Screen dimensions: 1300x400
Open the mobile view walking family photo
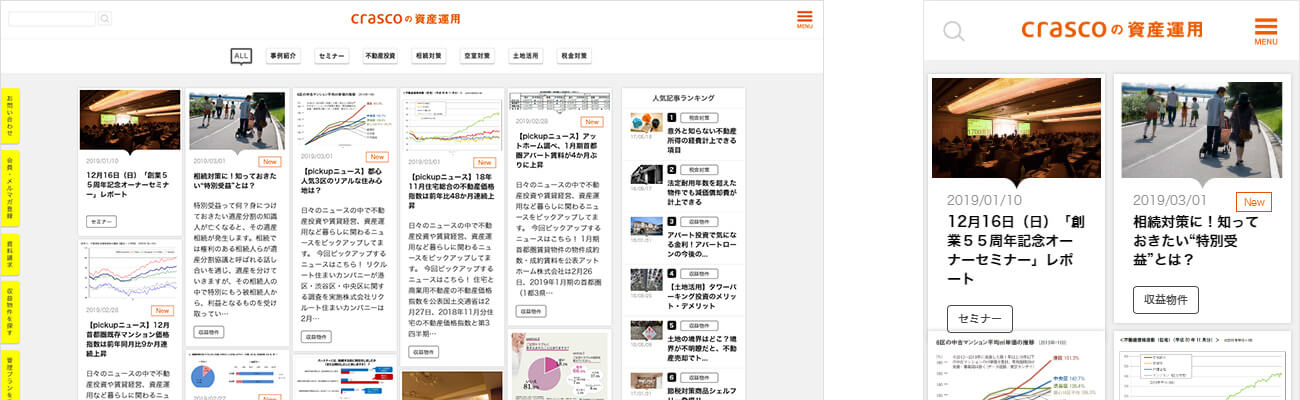(x=1204, y=130)
